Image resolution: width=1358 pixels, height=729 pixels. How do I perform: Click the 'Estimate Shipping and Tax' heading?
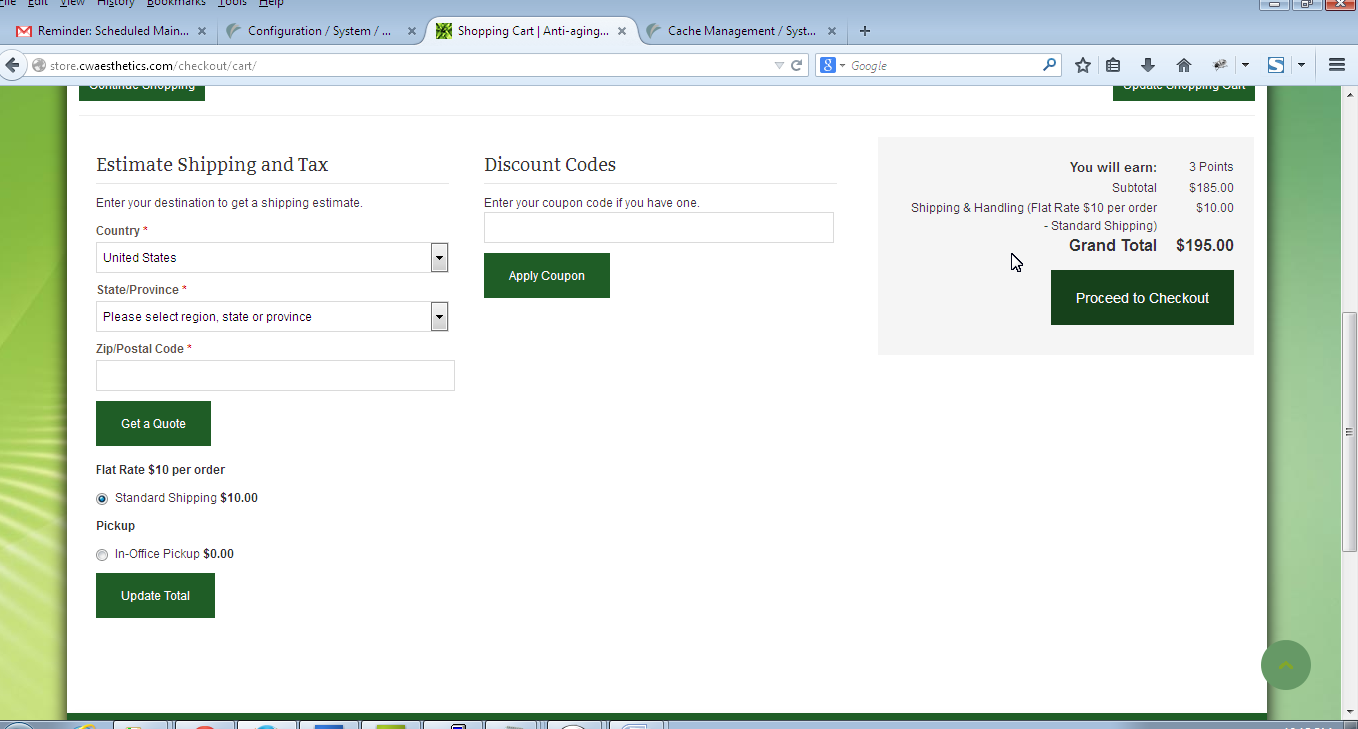click(x=212, y=165)
